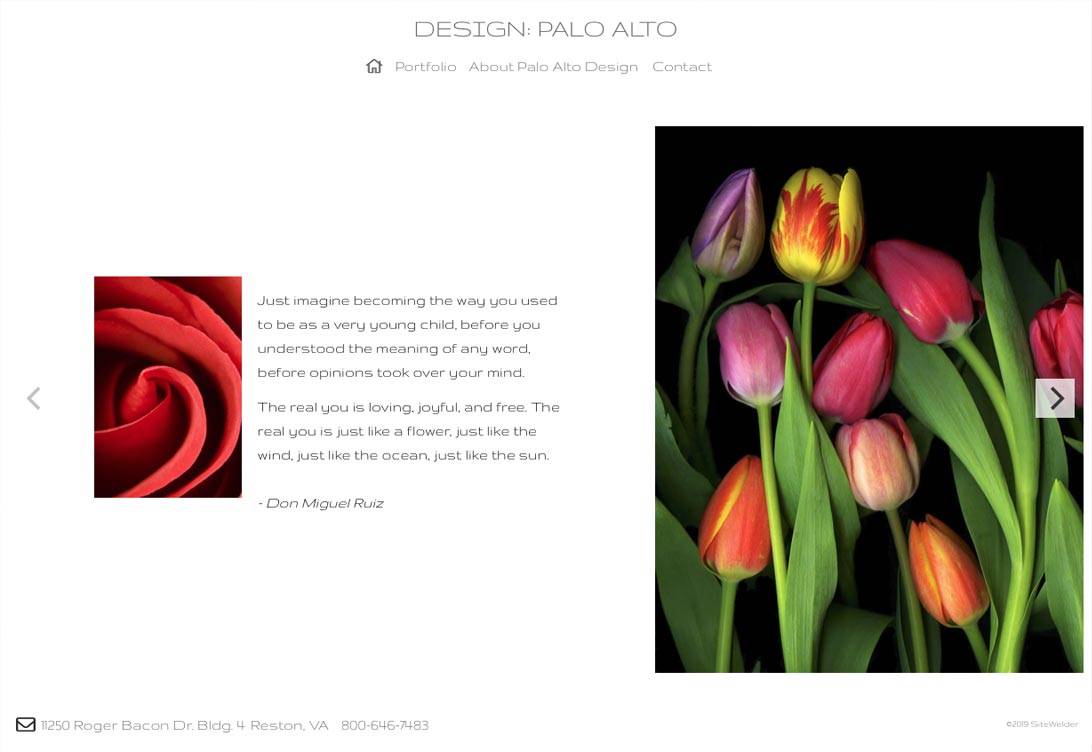Screen dimensions: 1092x752
Task: Click the 'The real you is loving' paragraph
Action: [408, 431]
